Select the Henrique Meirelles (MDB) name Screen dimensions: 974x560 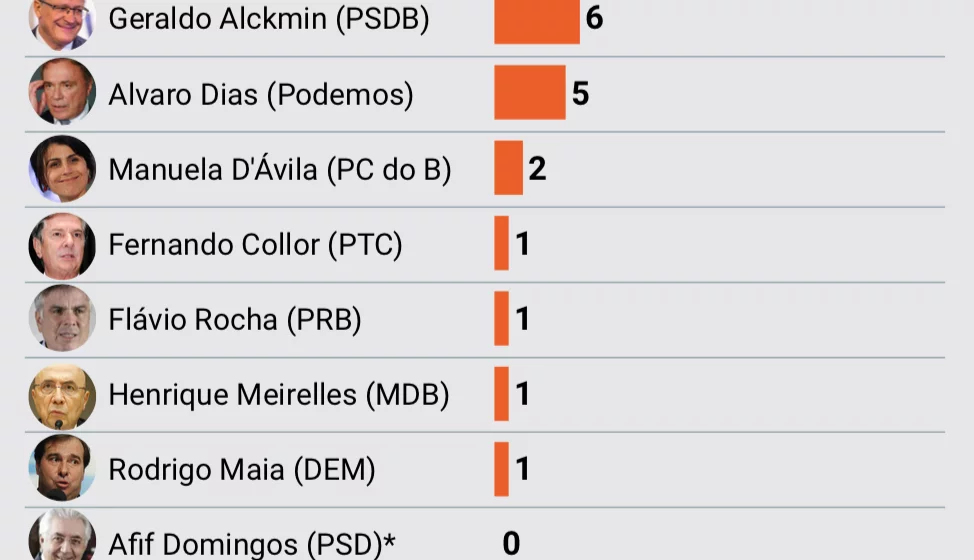[279, 395]
